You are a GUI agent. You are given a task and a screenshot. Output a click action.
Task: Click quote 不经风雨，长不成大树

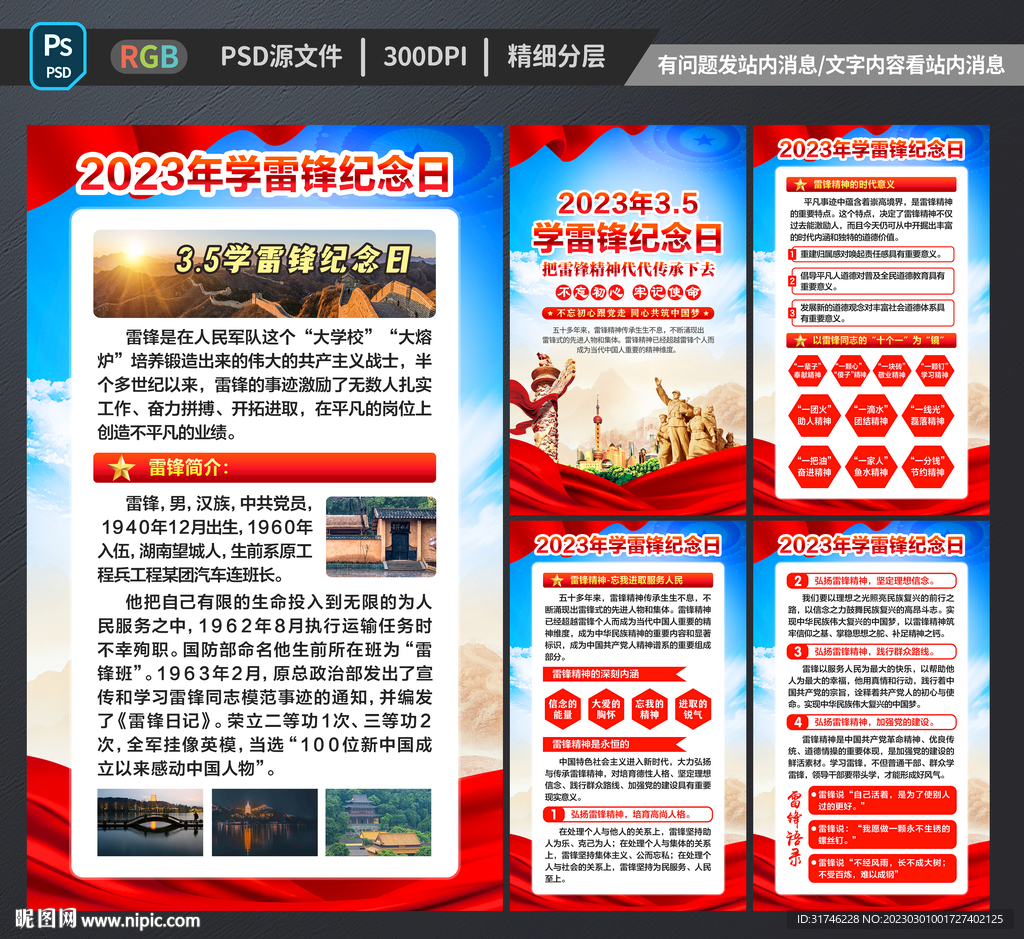pos(883,868)
